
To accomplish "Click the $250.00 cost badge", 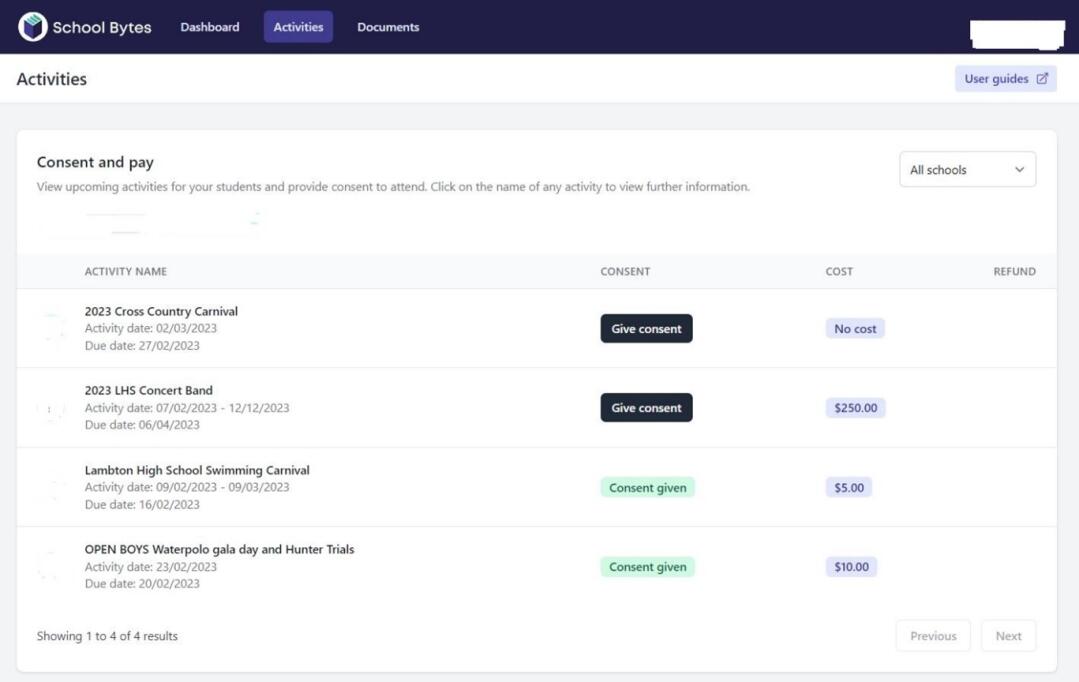I will pos(855,408).
